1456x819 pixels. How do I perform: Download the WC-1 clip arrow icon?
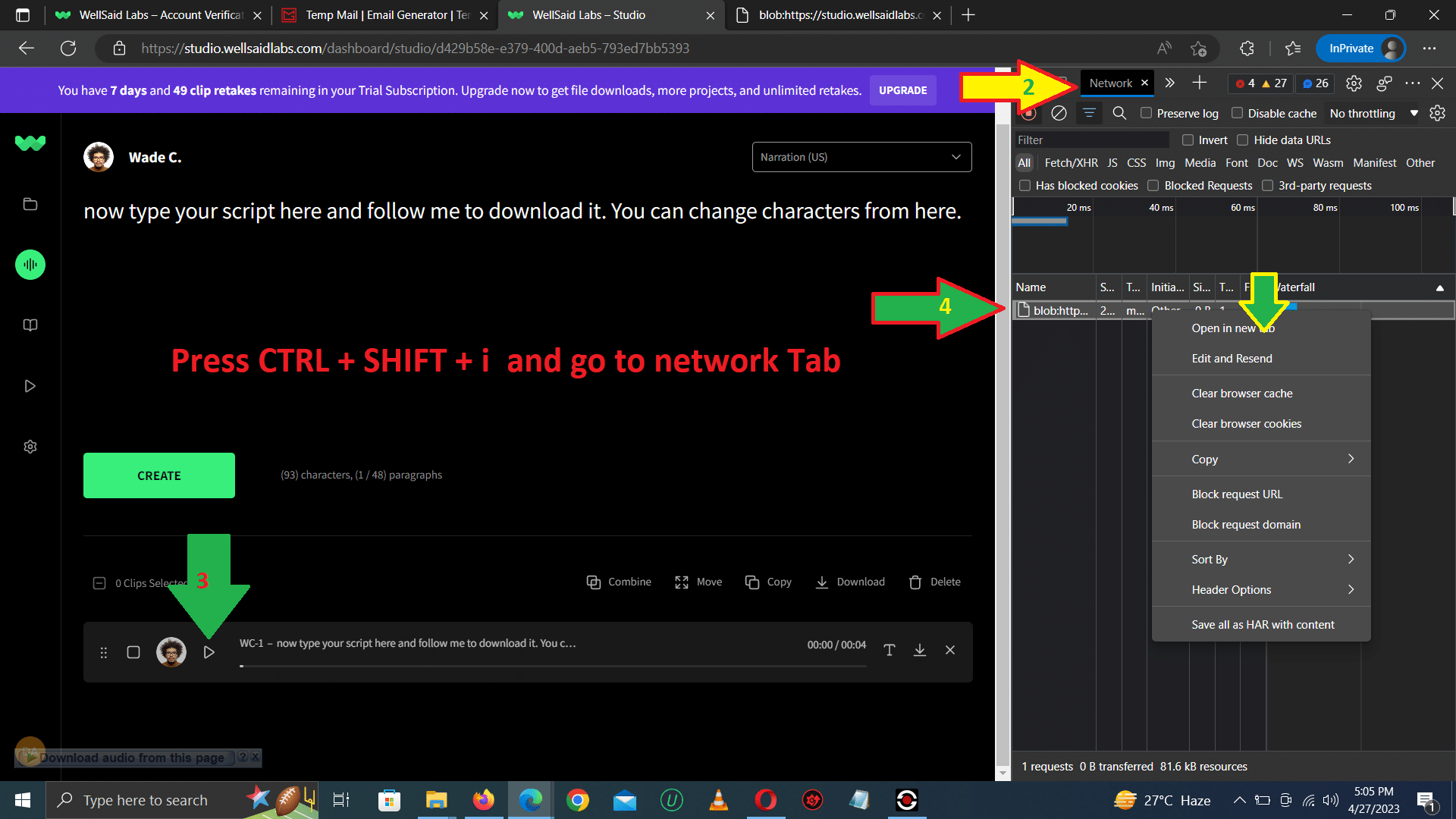point(920,650)
